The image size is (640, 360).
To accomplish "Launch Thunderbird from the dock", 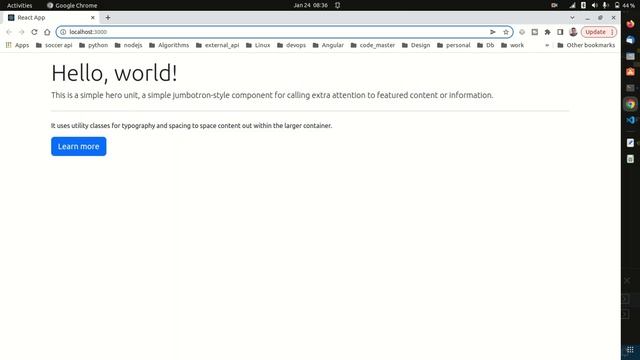I will point(630,40).
